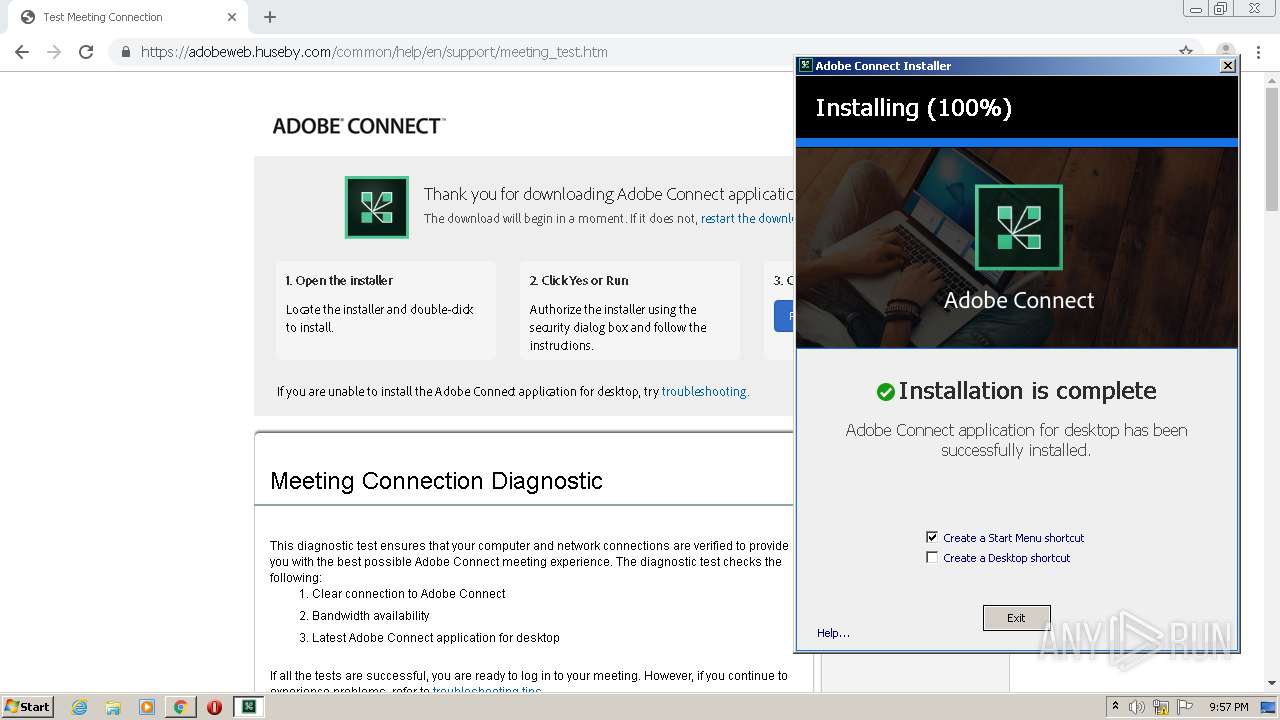Launch Internet Explorer from taskbar

(x=80, y=707)
